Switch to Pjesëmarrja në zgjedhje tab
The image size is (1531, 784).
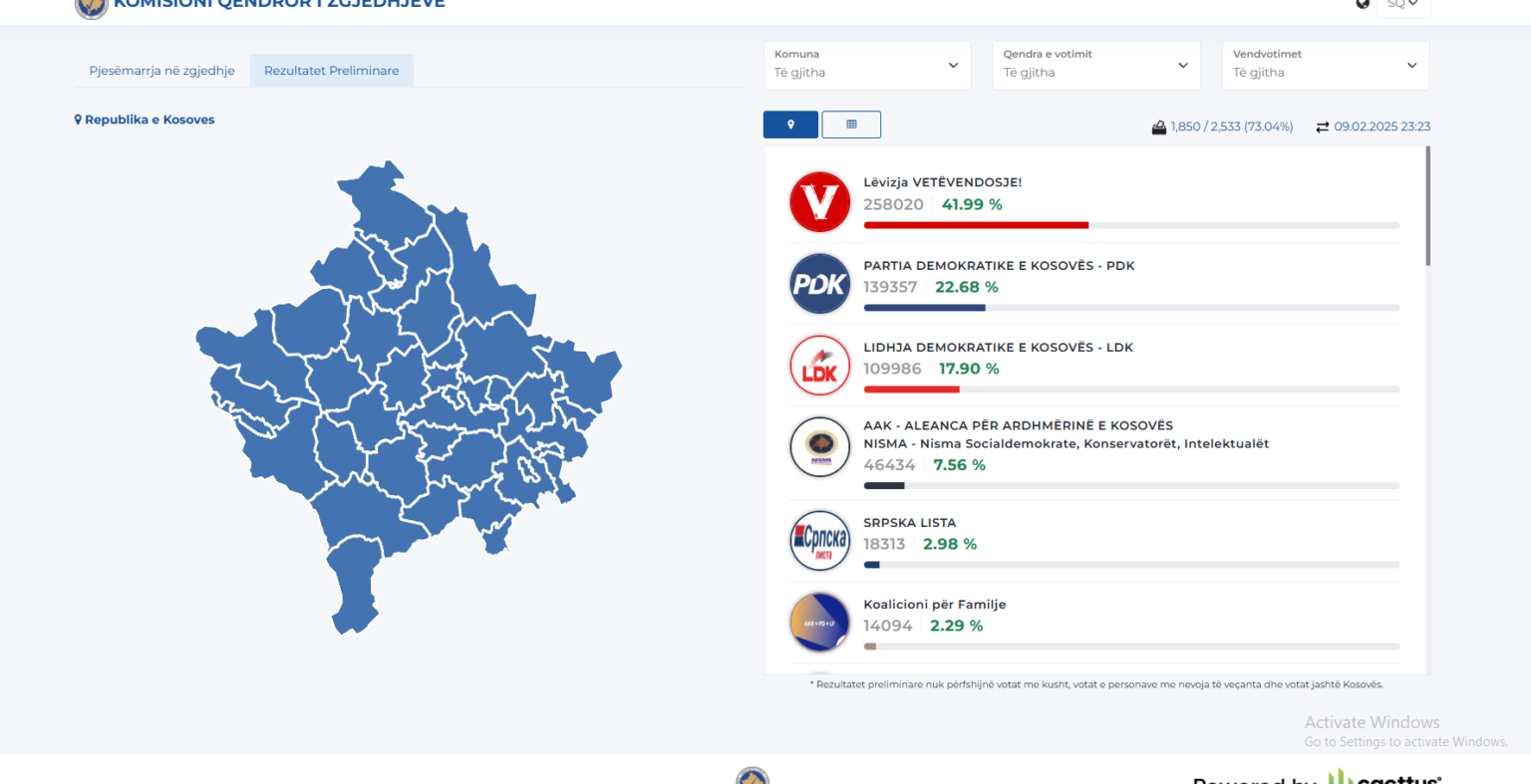tap(161, 71)
